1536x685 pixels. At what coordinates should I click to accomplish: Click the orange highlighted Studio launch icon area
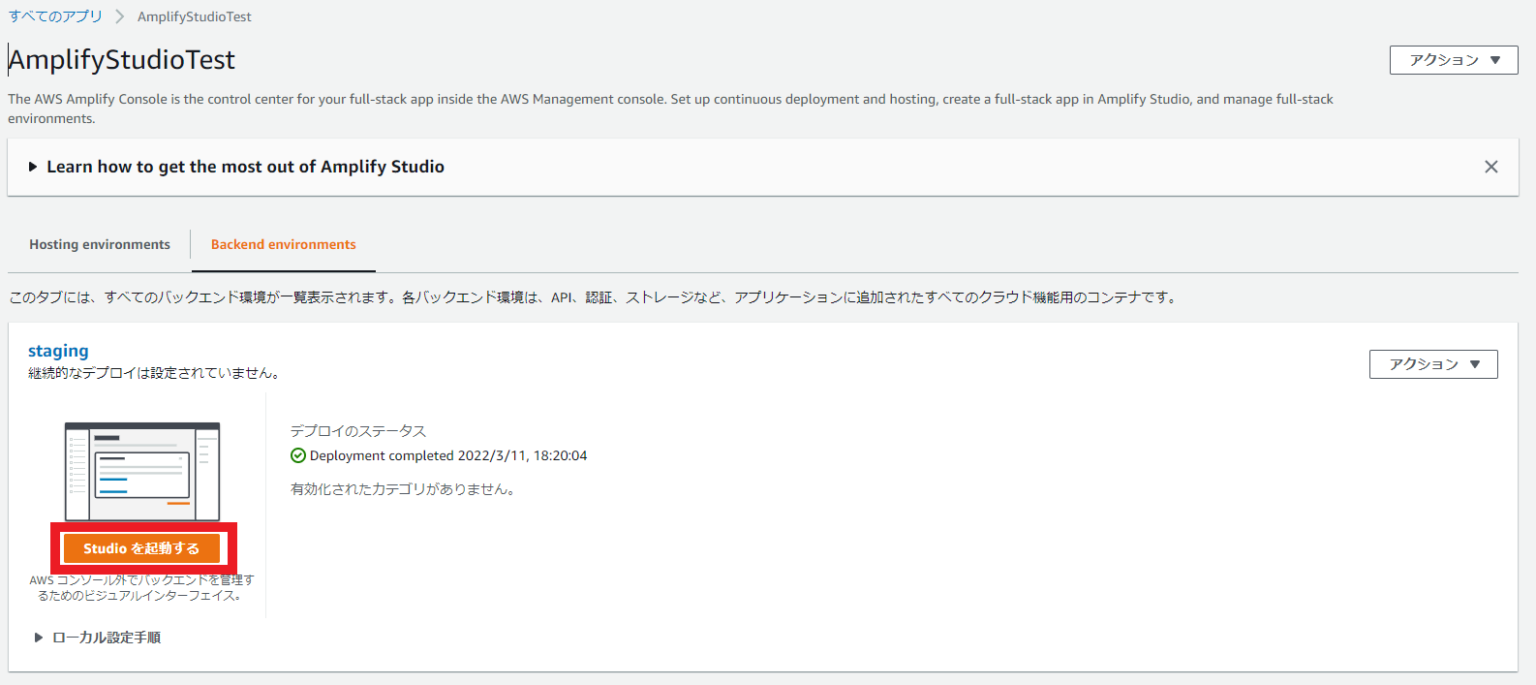click(141, 548)
